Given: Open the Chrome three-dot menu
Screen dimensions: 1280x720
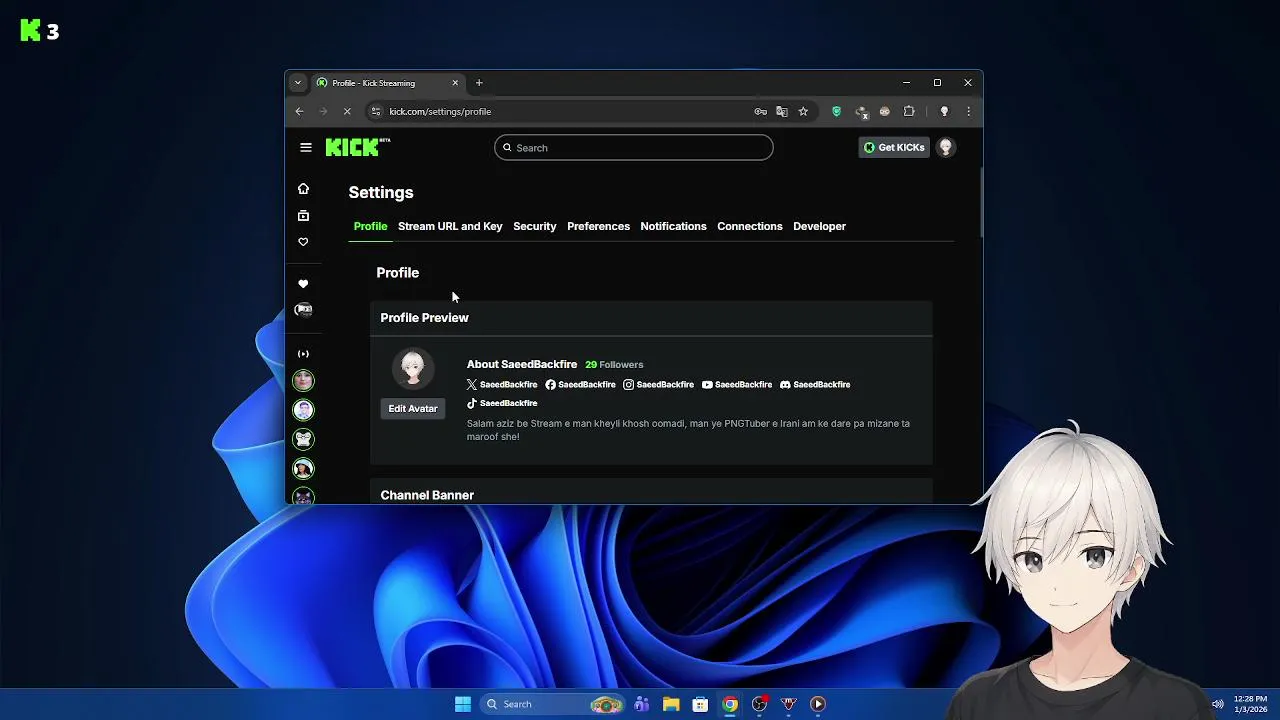Looking at the screenshot, I should 968,111.
